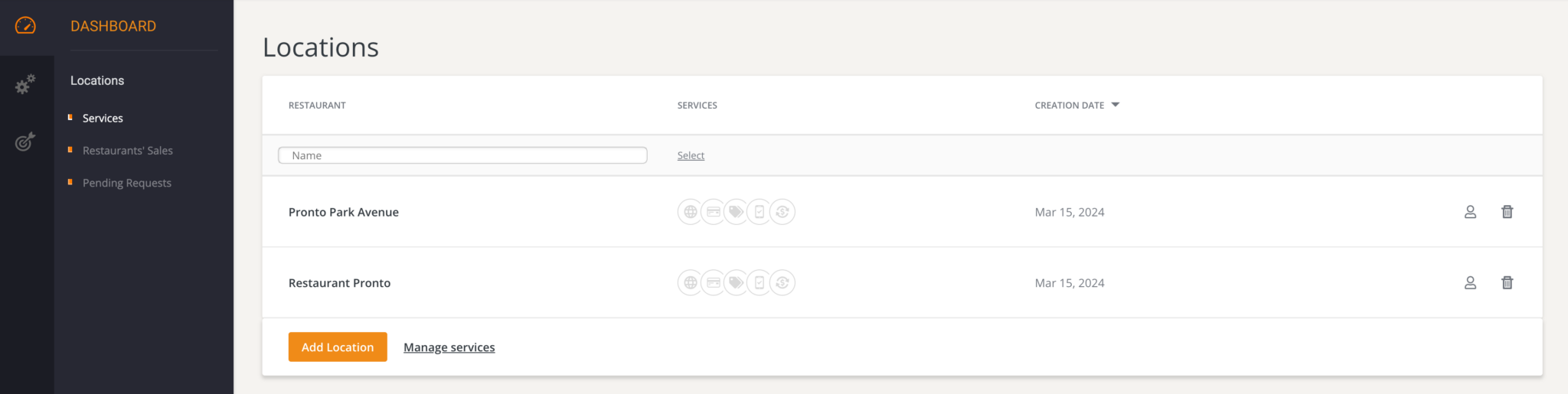
Task: Click the price tags service icon for Pronto Park Avenue
Action: (736, 212)
